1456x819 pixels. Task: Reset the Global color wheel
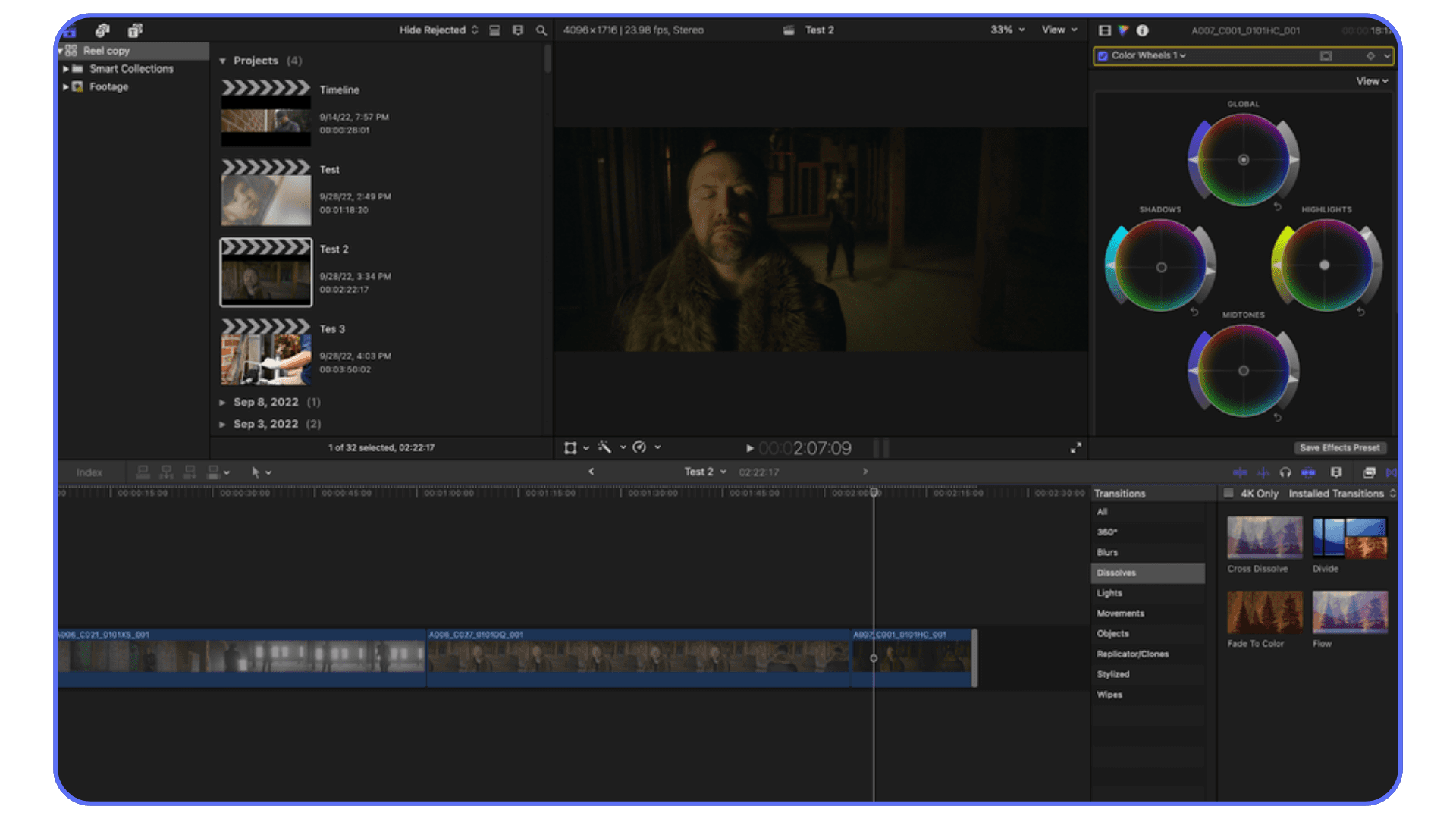(x=1278, y=207)
